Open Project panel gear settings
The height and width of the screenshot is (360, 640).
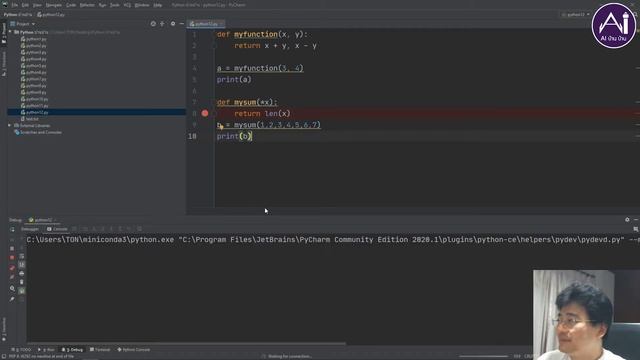pos(173,24)
